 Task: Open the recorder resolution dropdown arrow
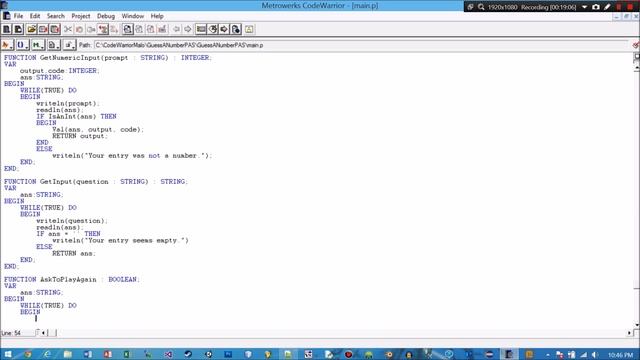(x=584, y=7)
